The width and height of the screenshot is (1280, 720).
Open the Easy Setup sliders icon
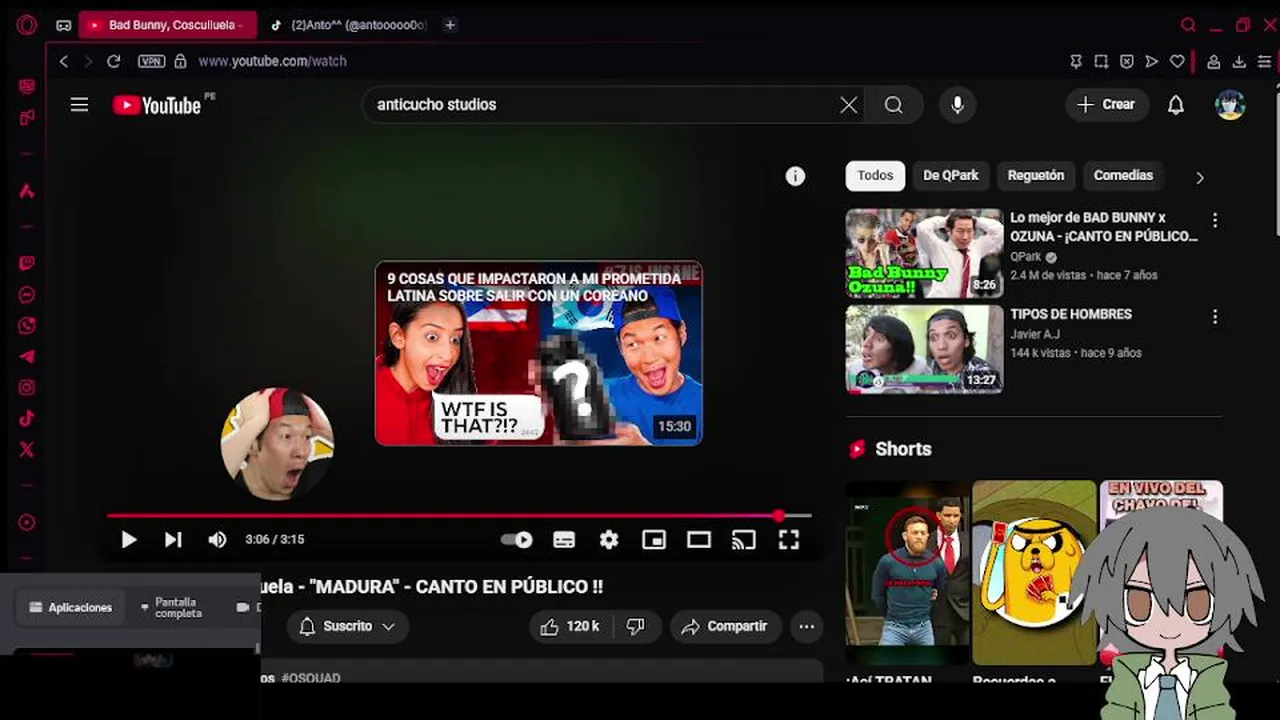pyautogui.click(x=1264, y=61)
